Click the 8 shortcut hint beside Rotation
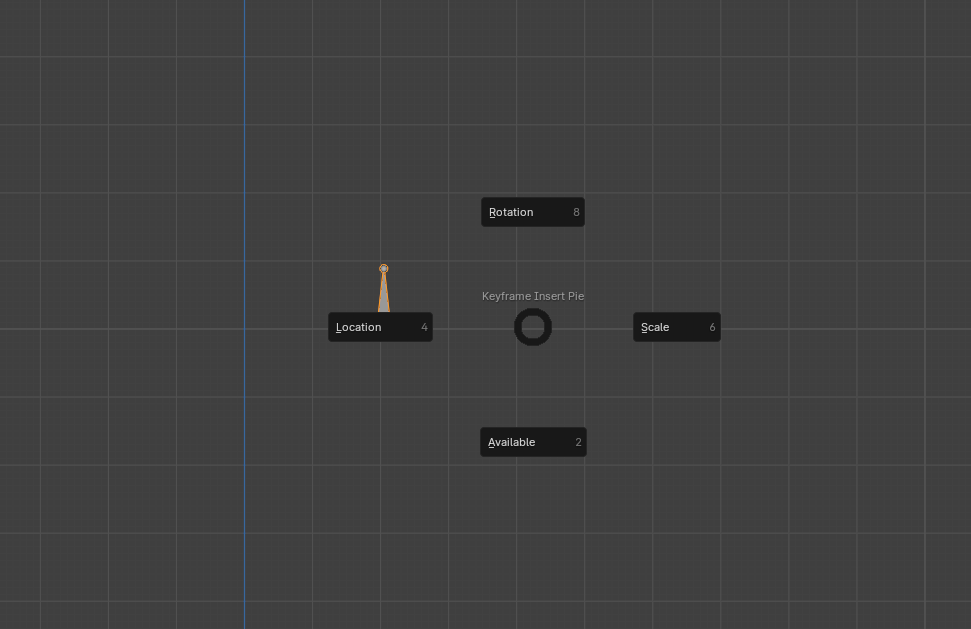Image resolution: width=971 pixels, height=629 pixels. (x=576, y=212)
